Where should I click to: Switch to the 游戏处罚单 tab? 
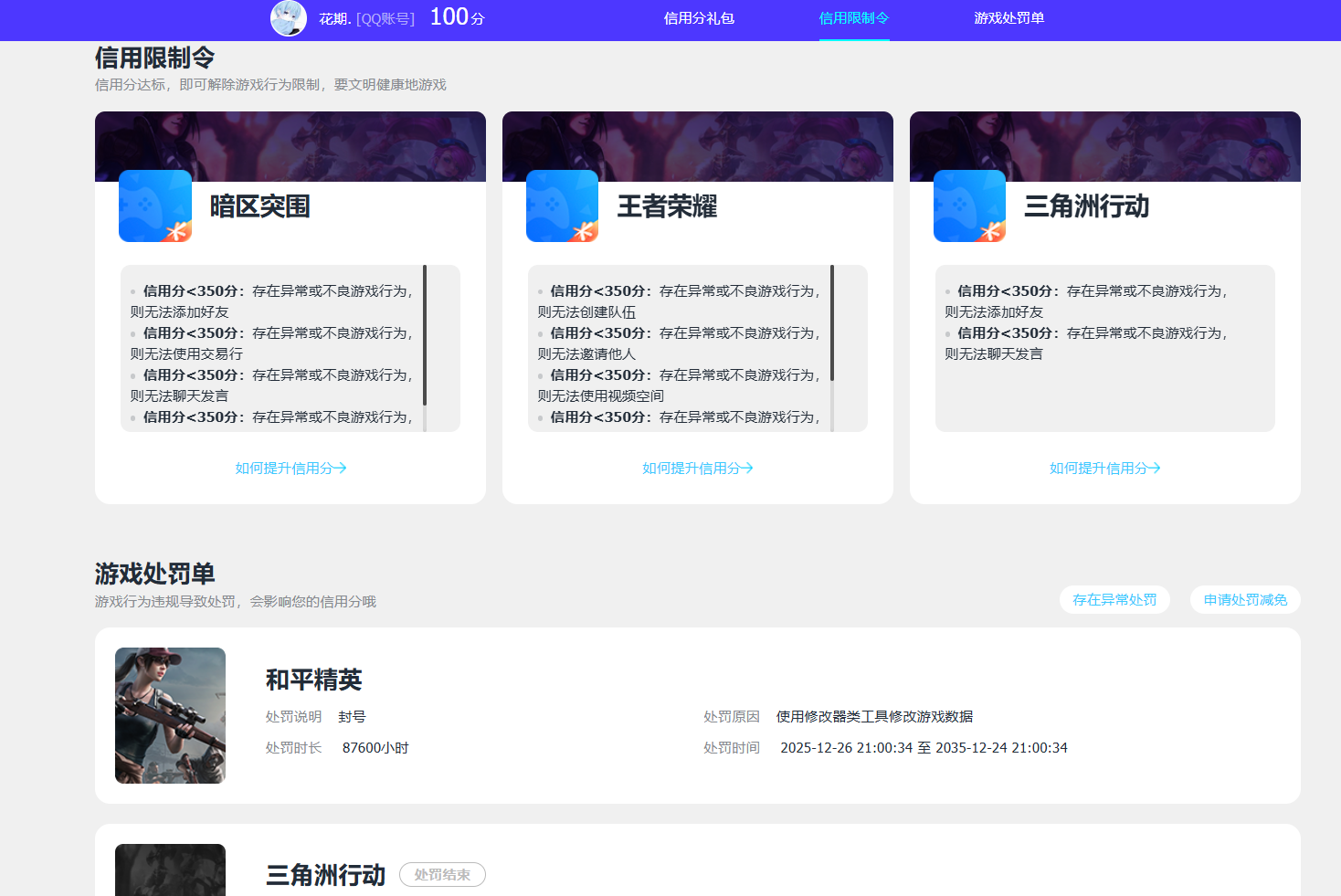tap(1008, 19)
